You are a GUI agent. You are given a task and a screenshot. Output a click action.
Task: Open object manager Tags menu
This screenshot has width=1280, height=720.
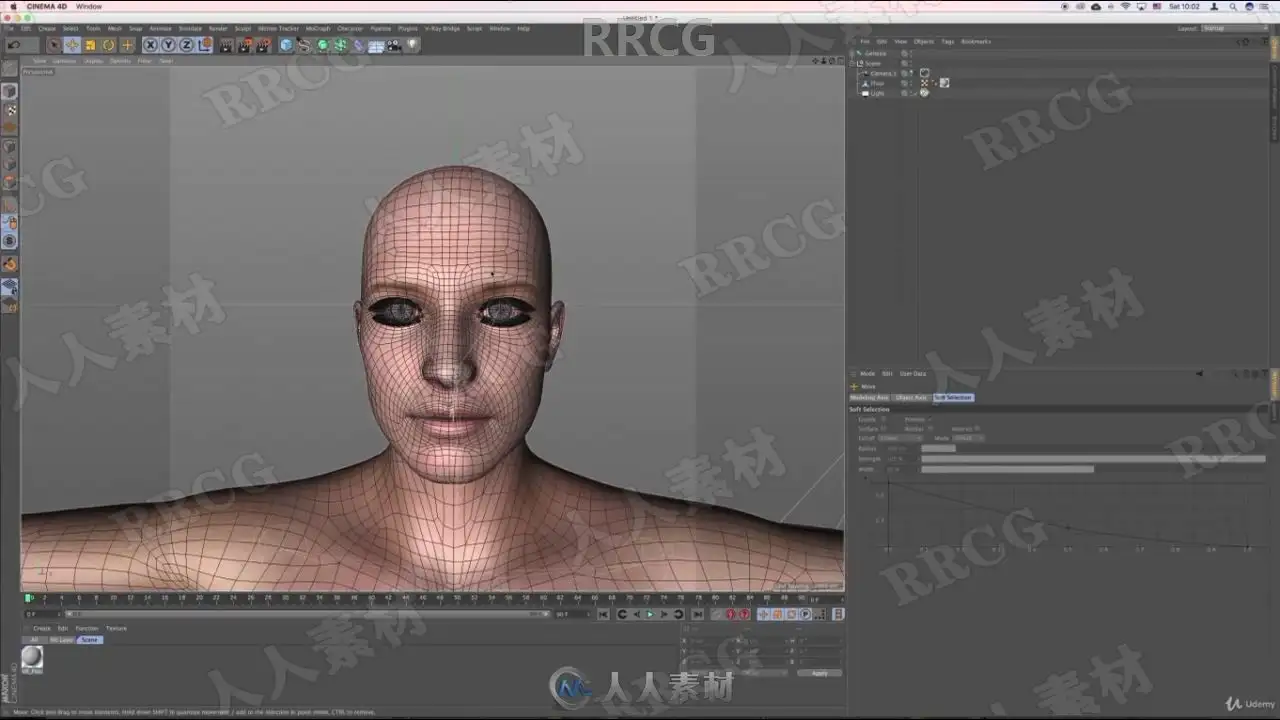click(x=948, y=41)
